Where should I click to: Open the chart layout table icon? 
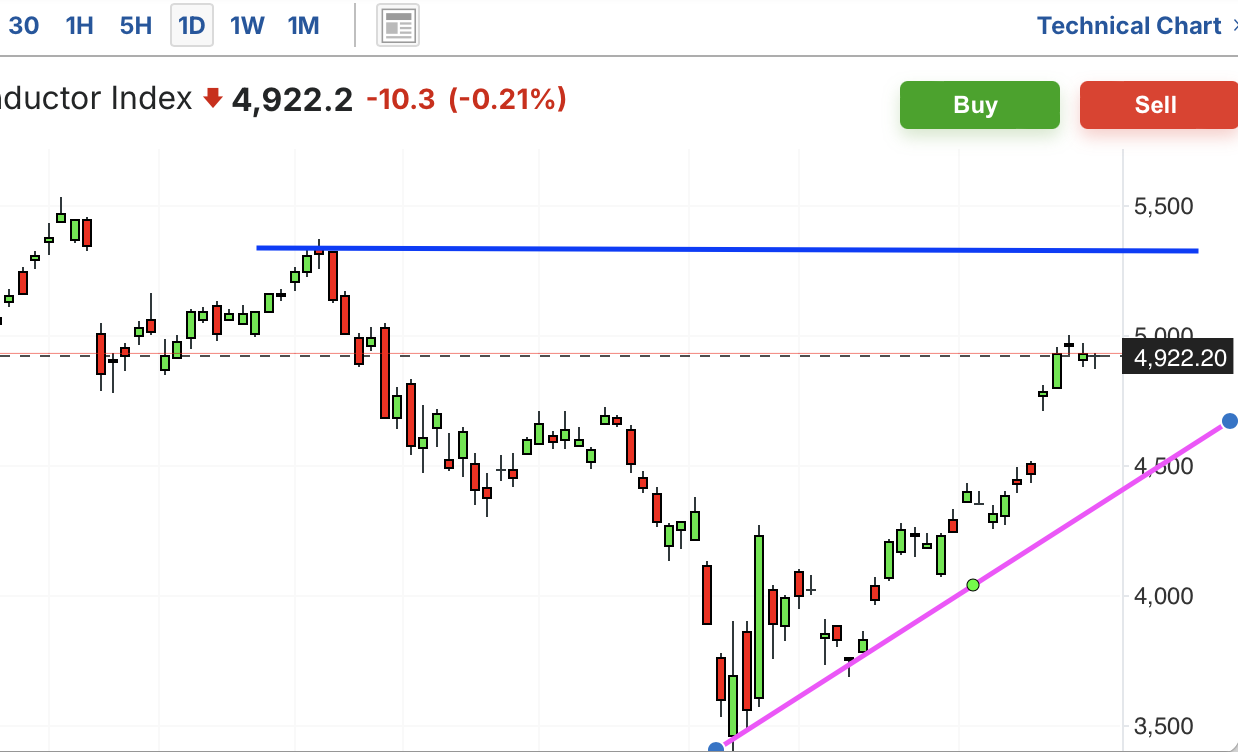pyautogui.click(x=398, y=26)
